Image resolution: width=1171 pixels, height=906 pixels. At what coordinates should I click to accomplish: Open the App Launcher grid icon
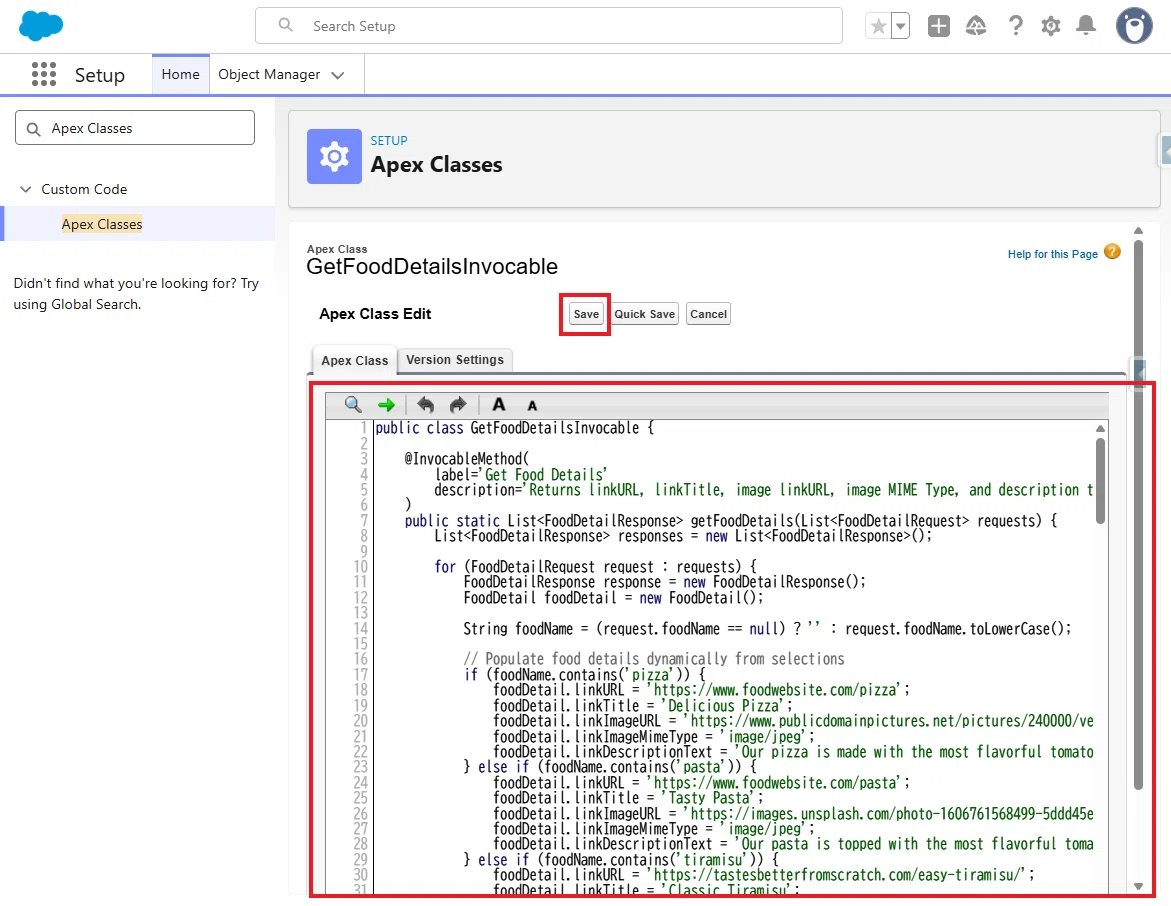point(44,74)
